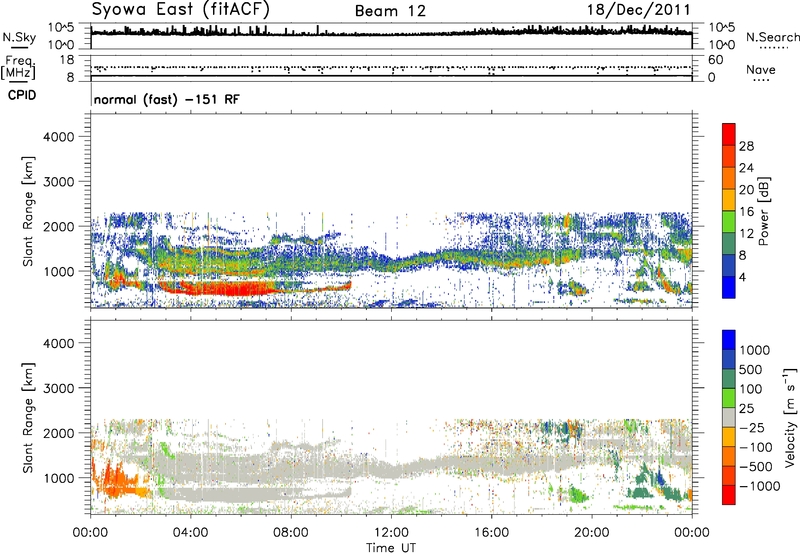Click the '18' frequency axis value
This screenshot has height=554, width=800.
point(67,60)
